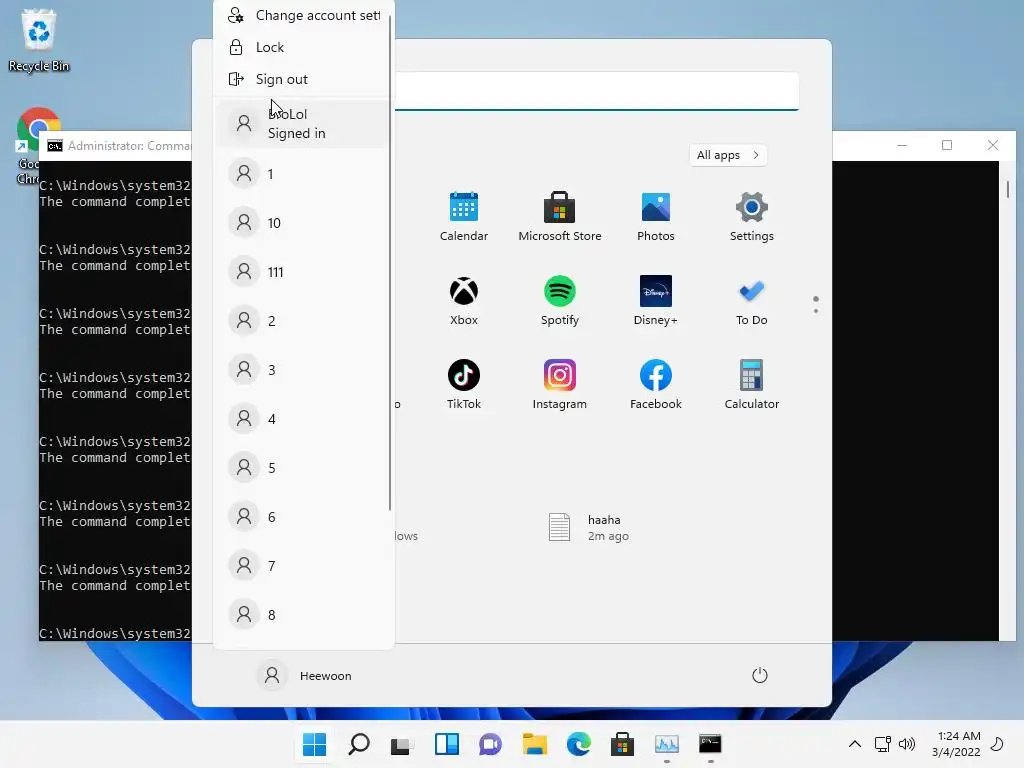Viewport: 1024px width, 768px height.
Task: Click the account menu scrollbar
Action: click(x=390, y=263)
